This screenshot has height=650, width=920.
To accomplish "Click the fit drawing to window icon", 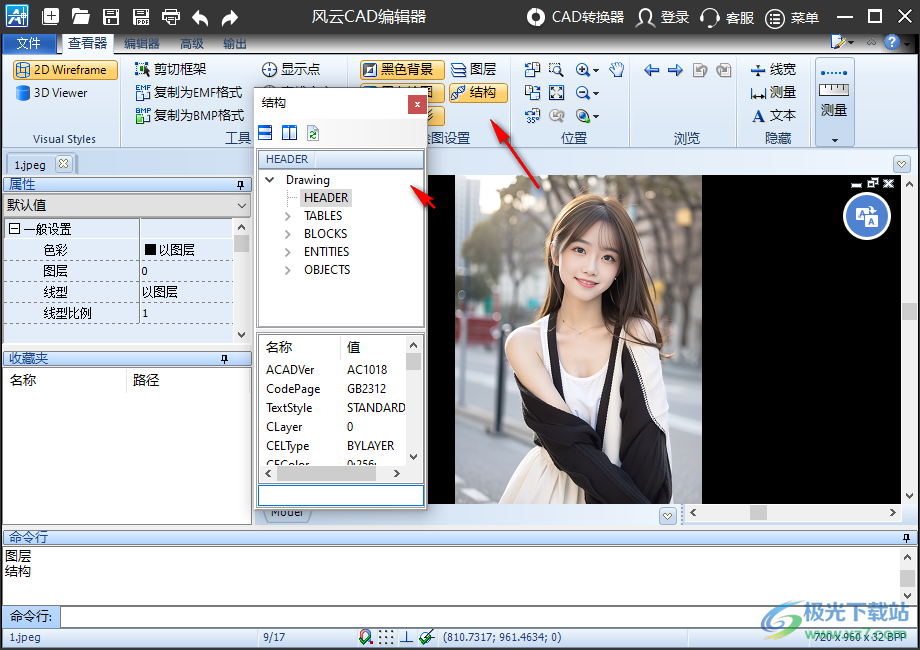I will pos(556,93).
